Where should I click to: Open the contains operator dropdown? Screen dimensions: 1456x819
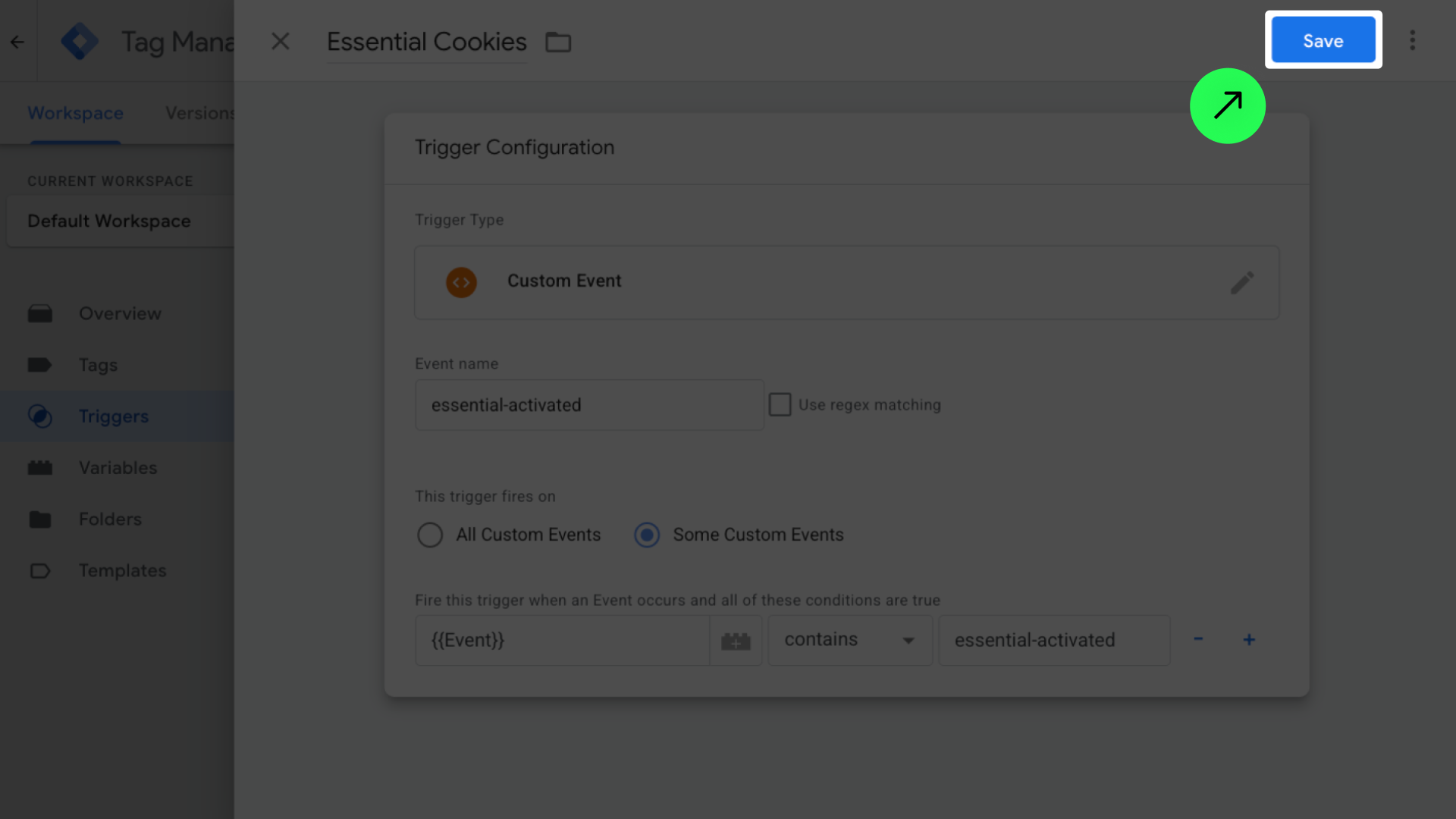pyautogui.click(x=849, y=641)
